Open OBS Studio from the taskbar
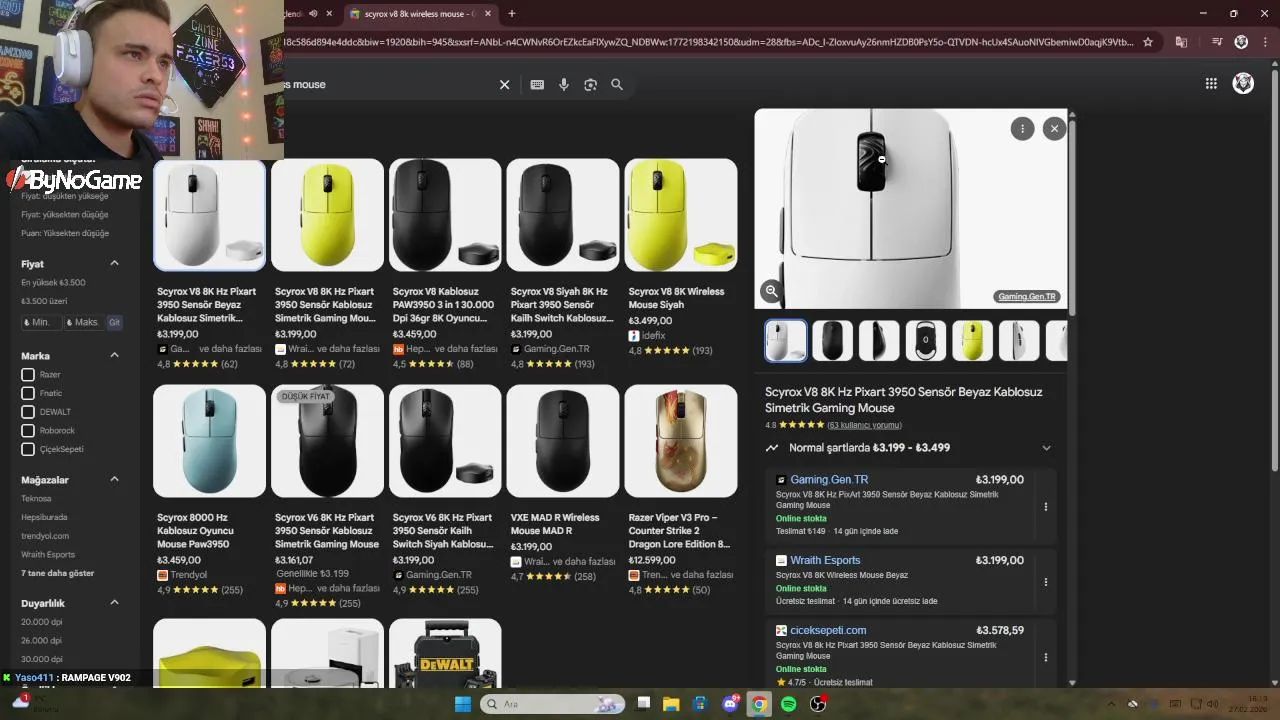The image size is (1280, 720). tap(818, 704)
